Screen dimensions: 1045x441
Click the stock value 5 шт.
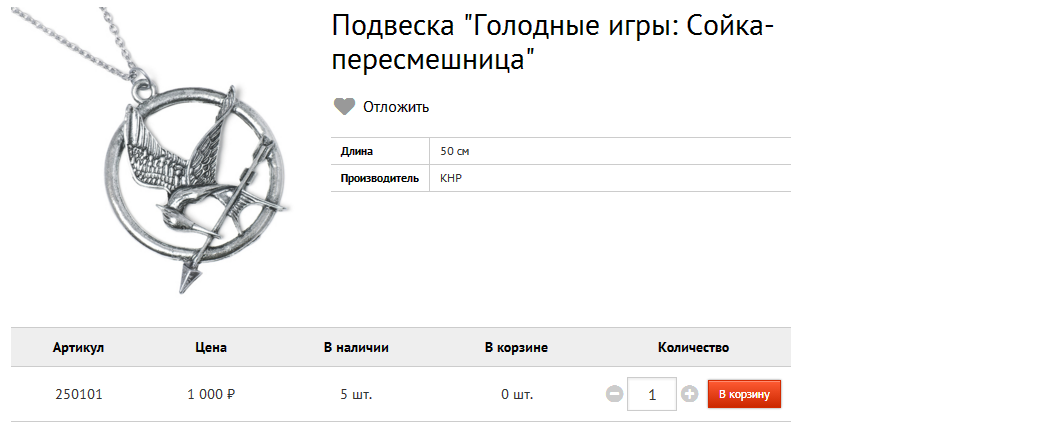click(x=357, y=394)
